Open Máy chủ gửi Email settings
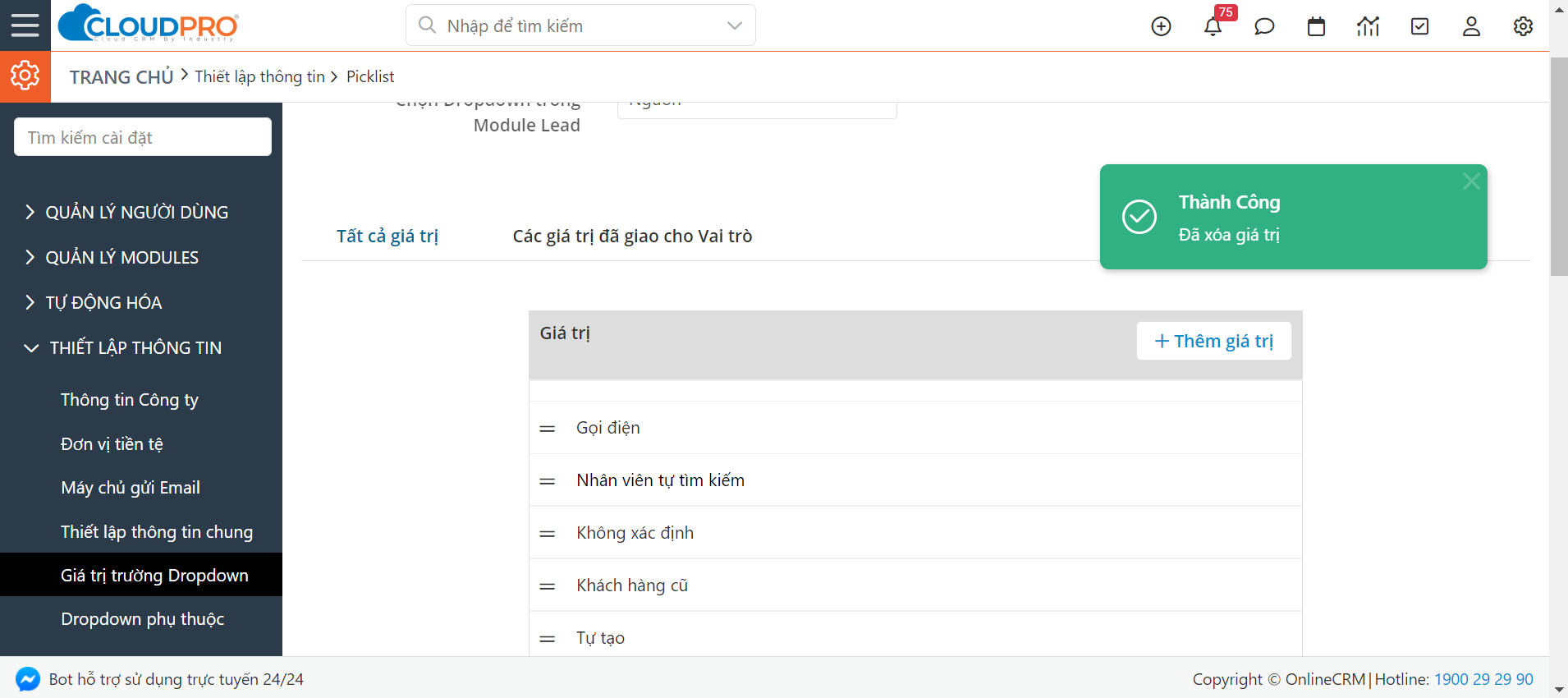Screen dimensions: 1568x698 pos(131,488)
